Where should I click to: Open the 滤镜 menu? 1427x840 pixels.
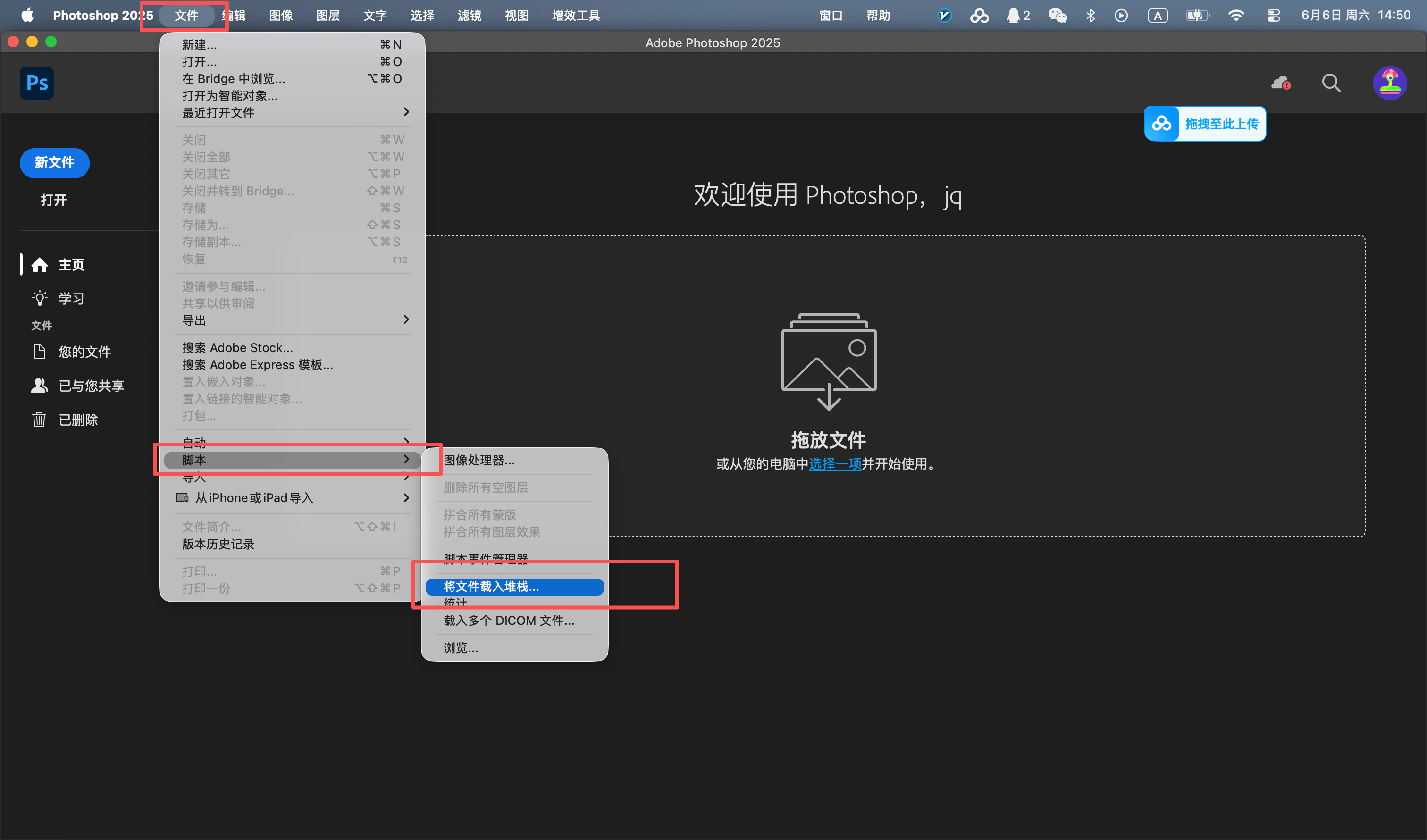(470, 15)
